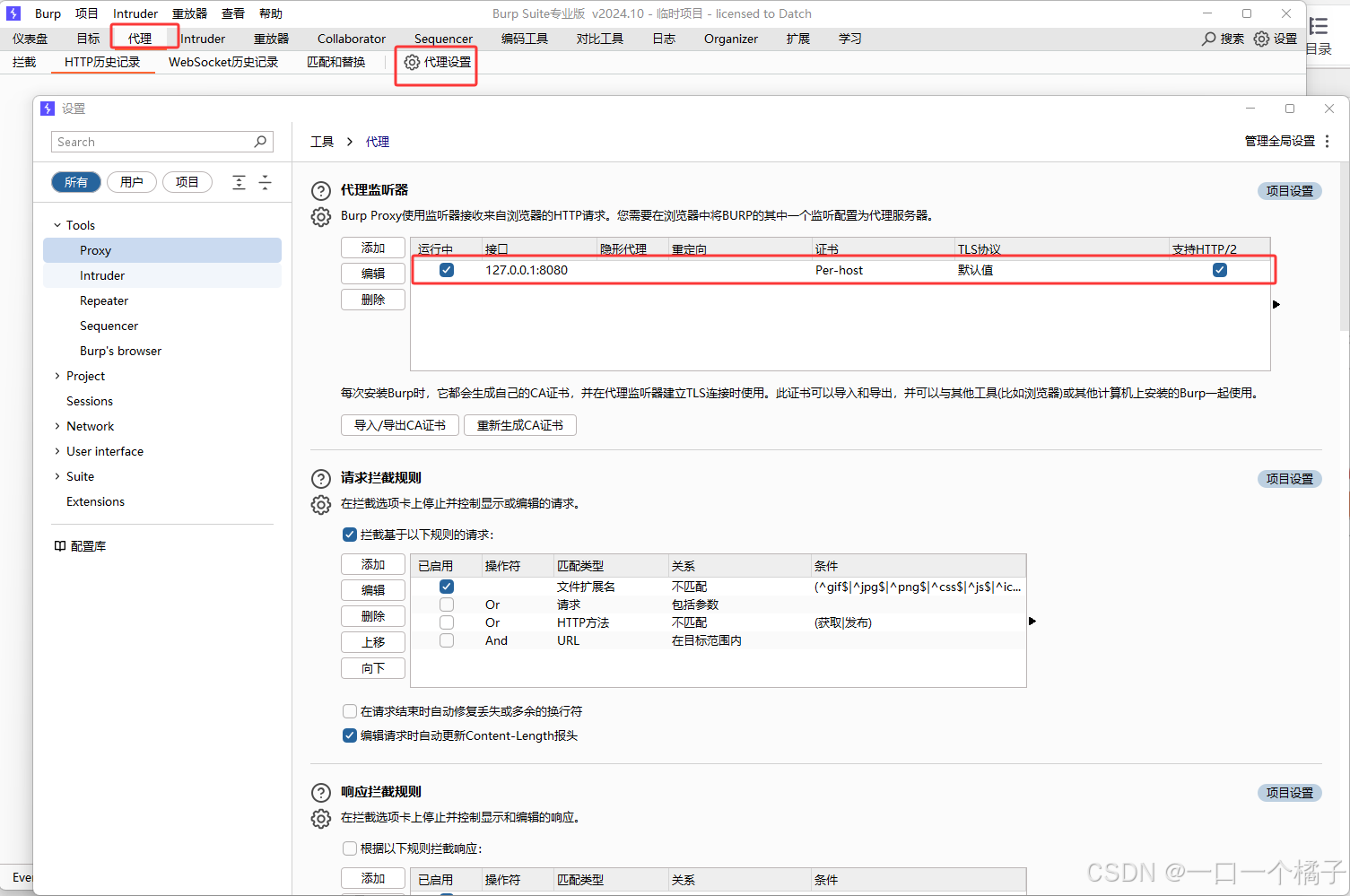Click the 代理设置 gear icon

pos(412,62)
